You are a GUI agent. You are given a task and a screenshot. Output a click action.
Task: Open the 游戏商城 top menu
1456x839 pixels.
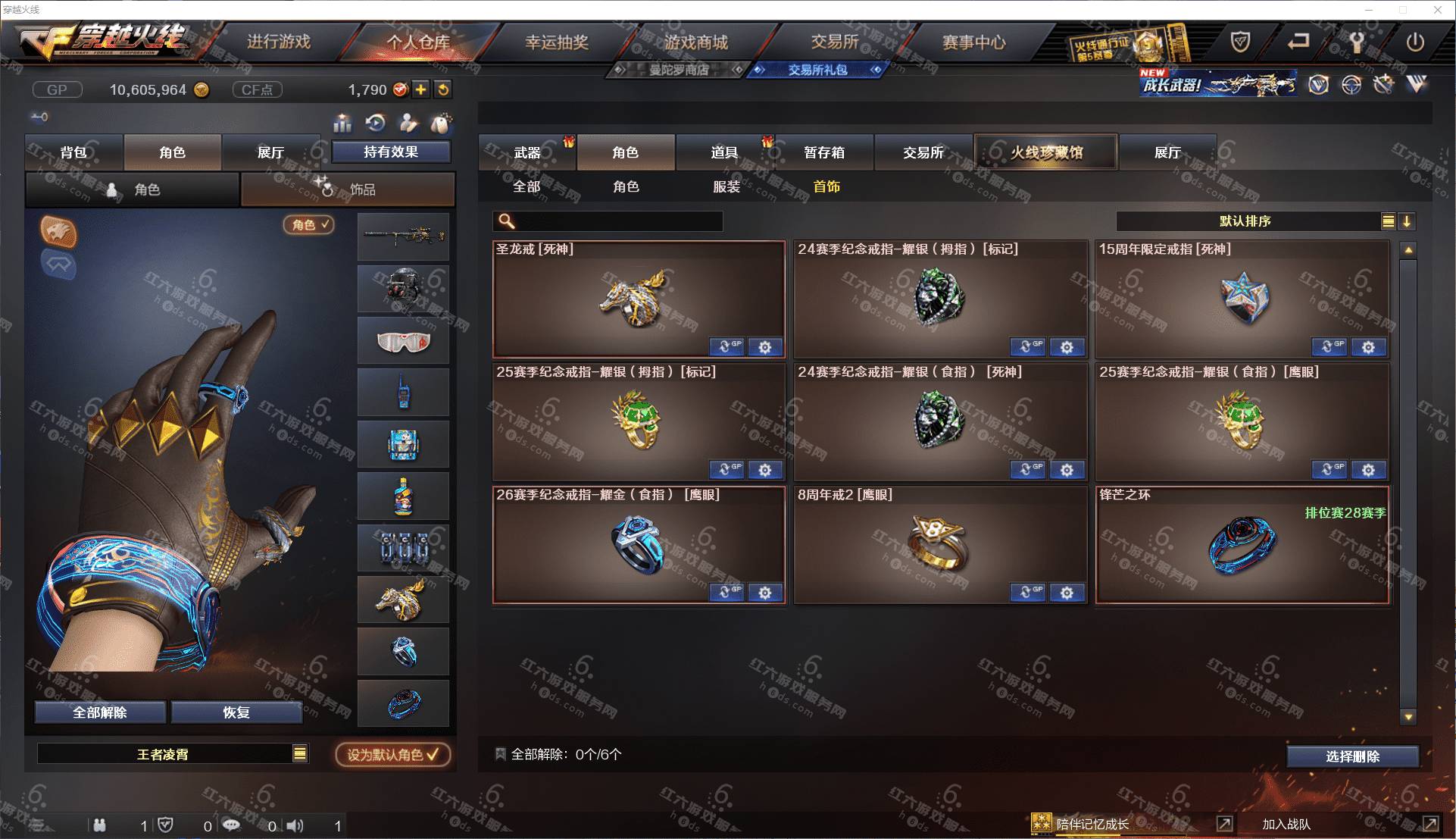coord(696,42)
